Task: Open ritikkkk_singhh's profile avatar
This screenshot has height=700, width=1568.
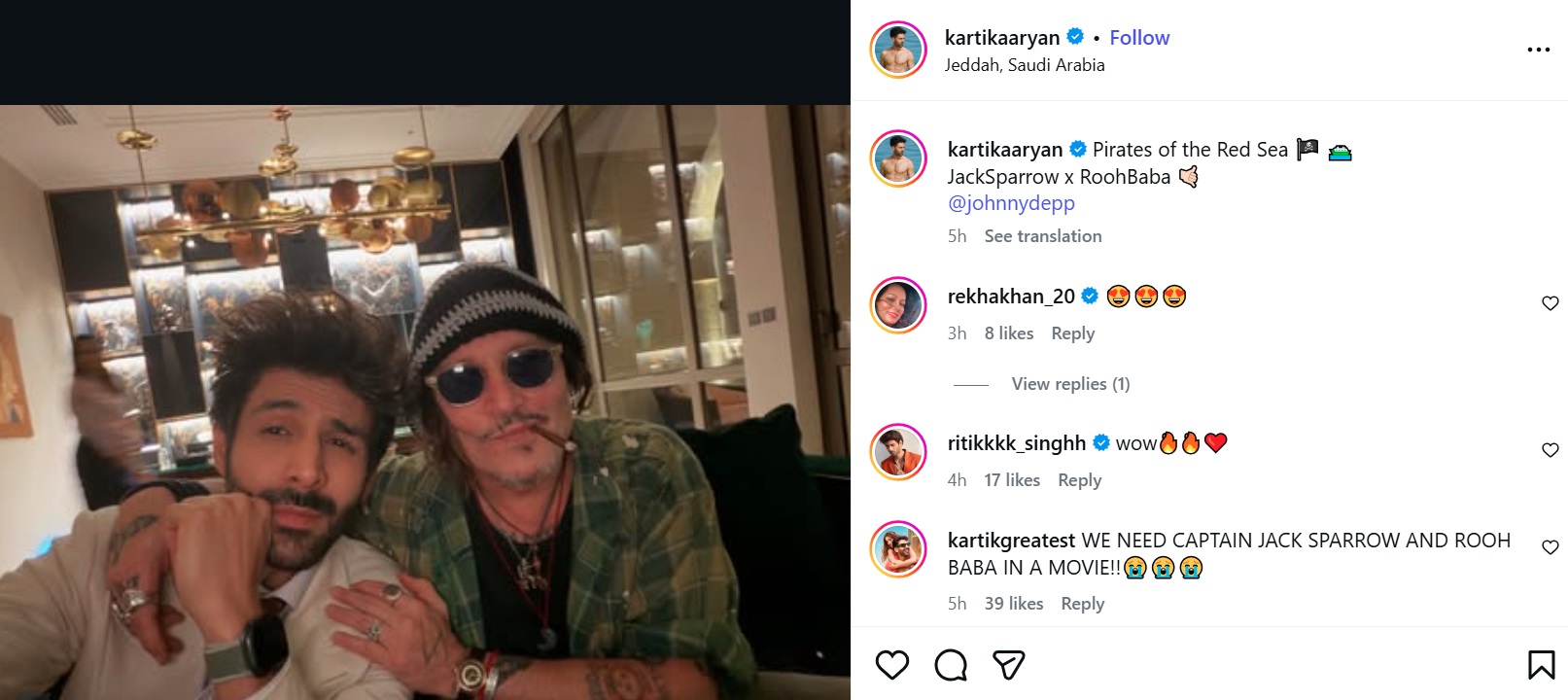Action: pyautogui.click(x=898, y=452)
